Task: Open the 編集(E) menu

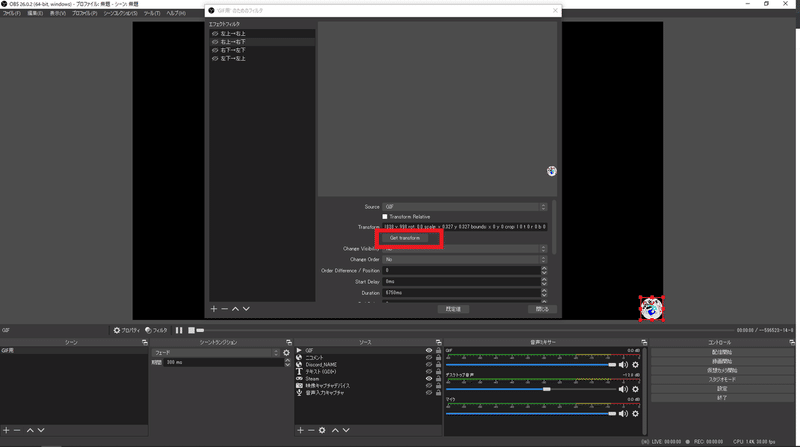Action: click(35, 13)
